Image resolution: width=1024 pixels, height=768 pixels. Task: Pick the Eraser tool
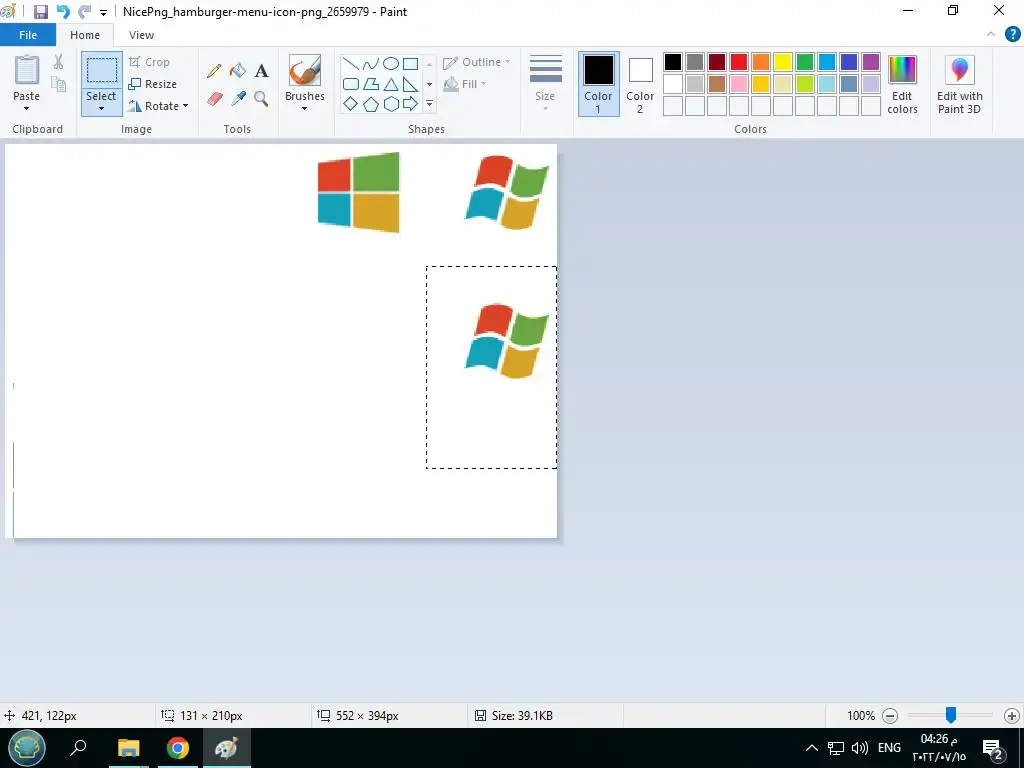(215, 99)
